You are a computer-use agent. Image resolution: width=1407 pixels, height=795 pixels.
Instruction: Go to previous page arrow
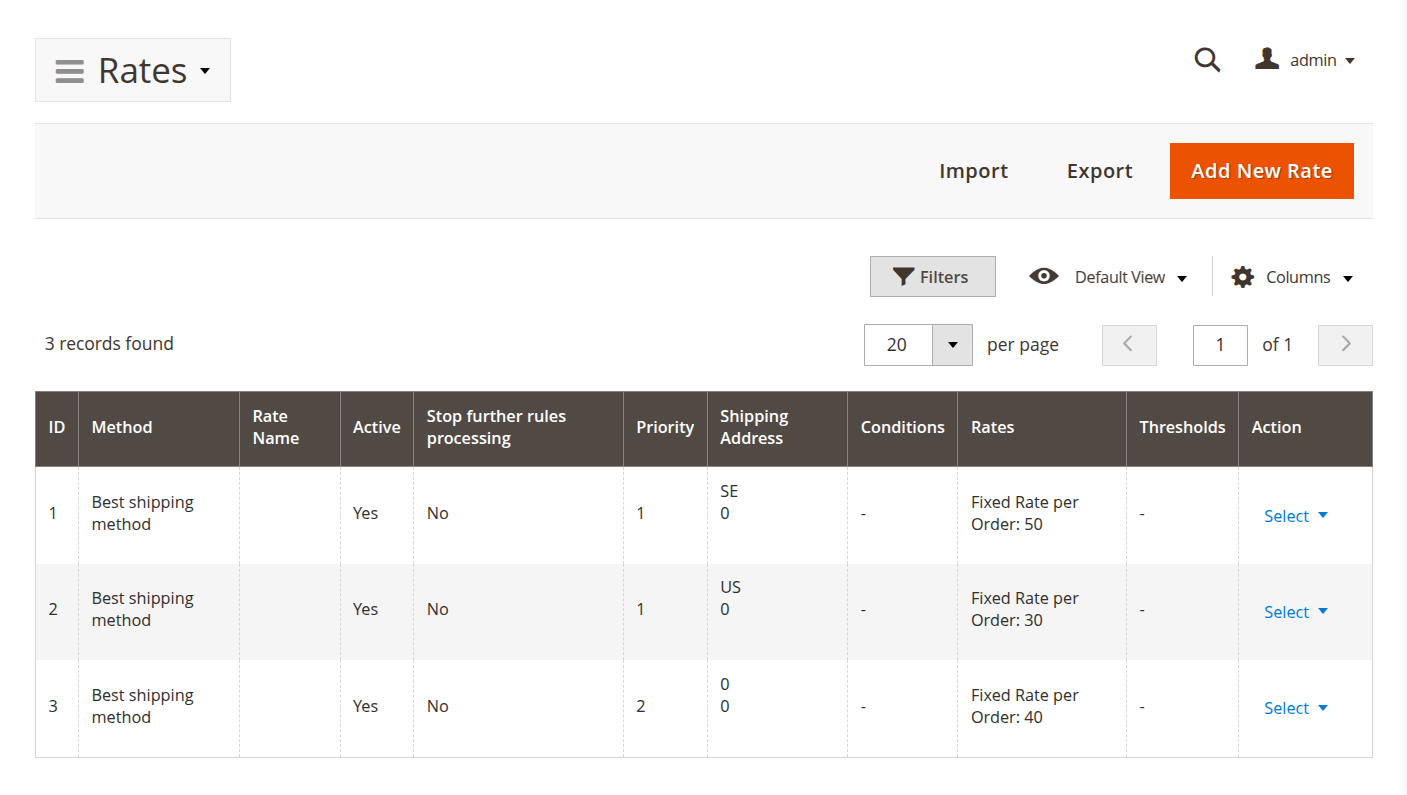pyautogui.click(x=1128, y=345)
